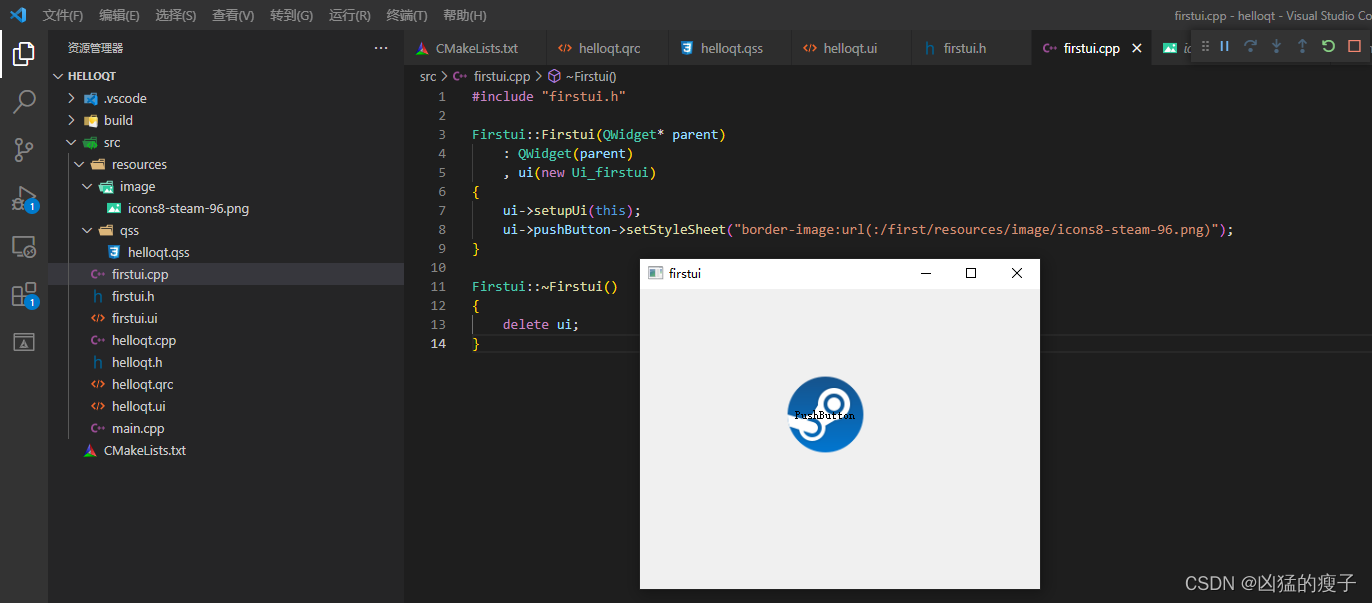Open the CMake view in activity bar
The height and width of the screenshot is (603, 1372).
[x=24, y=342]
